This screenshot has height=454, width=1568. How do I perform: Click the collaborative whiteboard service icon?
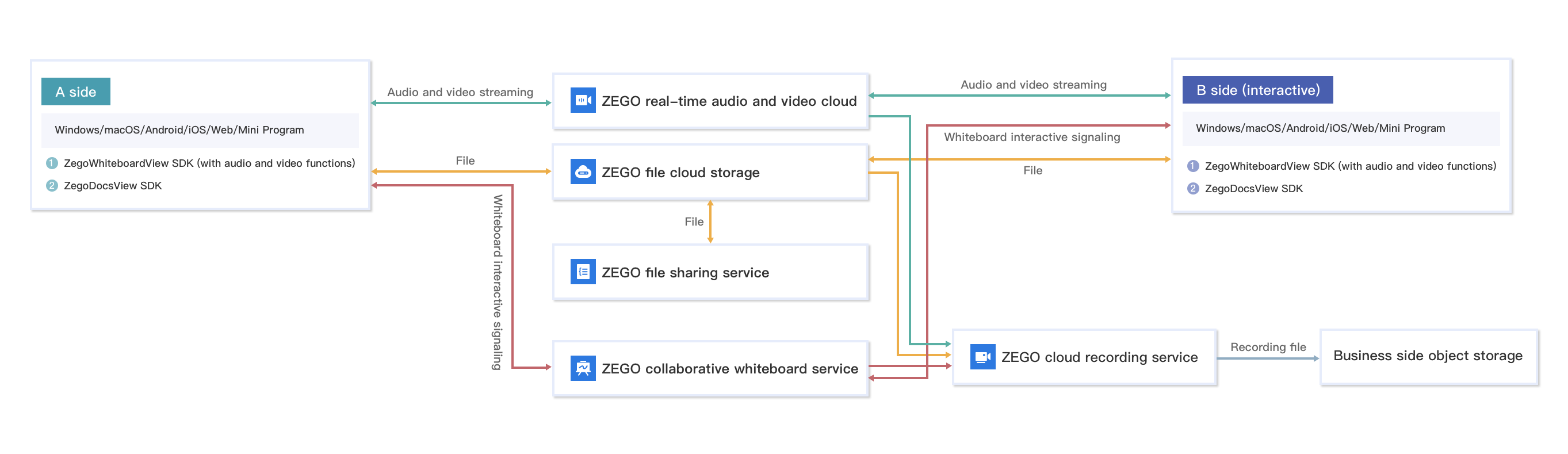click(x=583, y=368)
